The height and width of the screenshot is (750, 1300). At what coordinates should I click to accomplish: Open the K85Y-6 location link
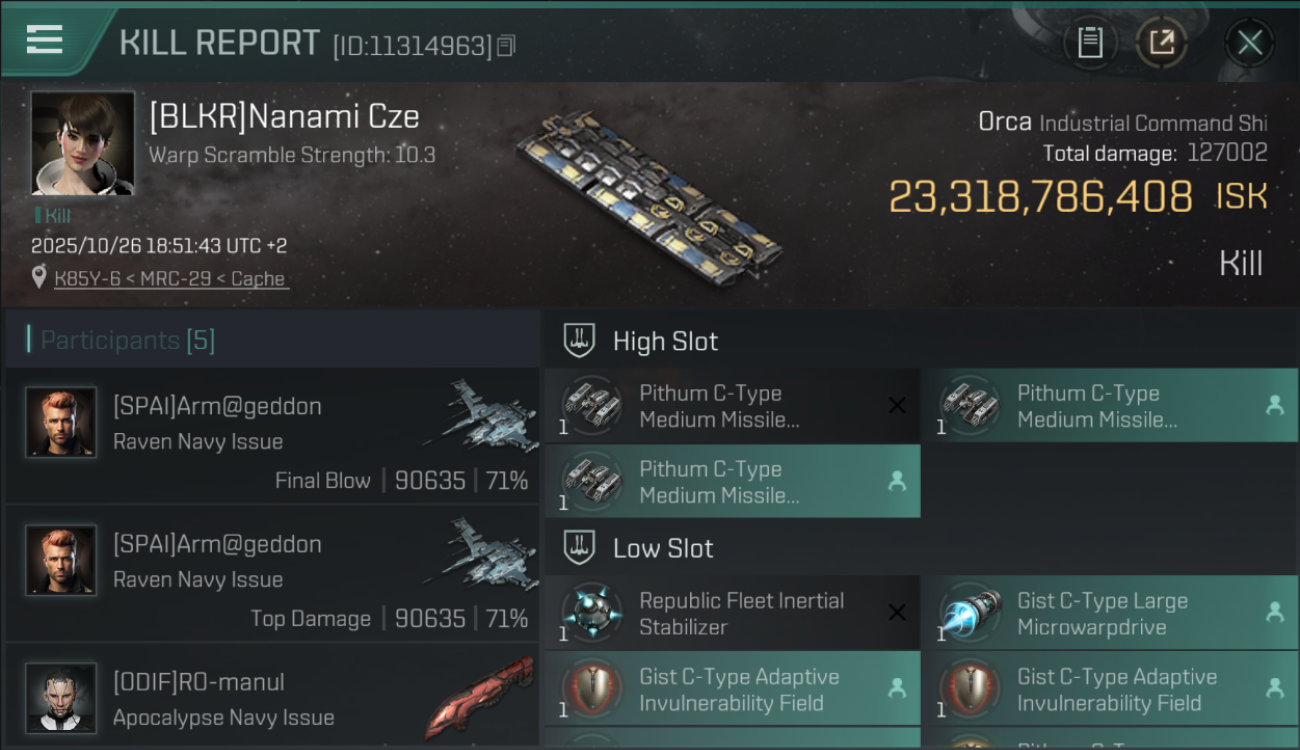[x=170, y=279]
